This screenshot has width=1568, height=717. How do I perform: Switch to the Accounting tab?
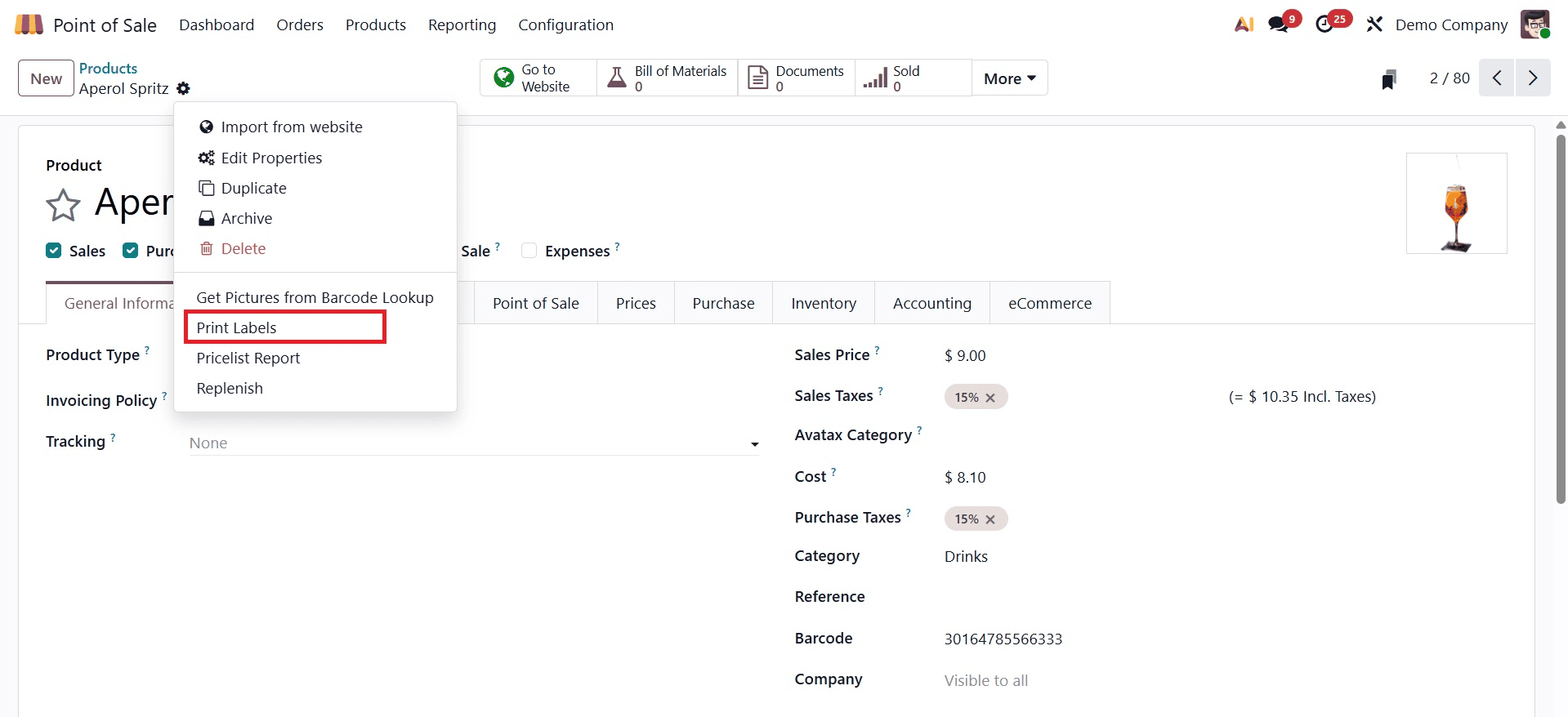[932, 303]
